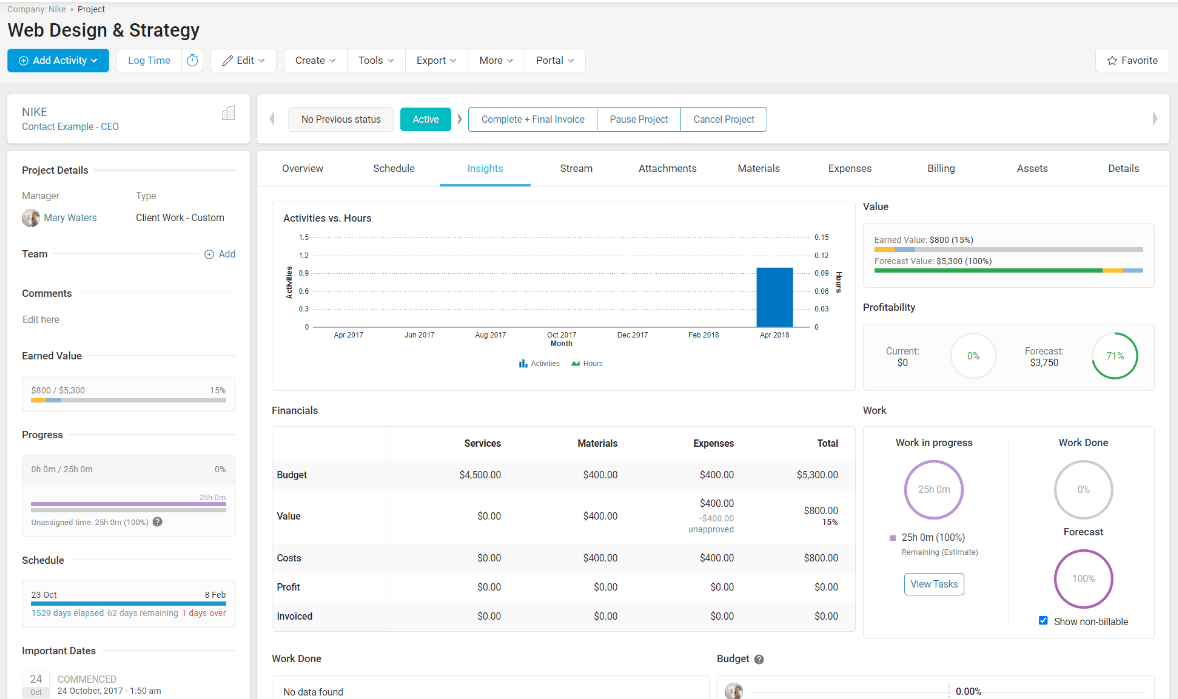Click Complete + Final Invoice button
This screenshot has height=699, width=1178.
pos(532,120)
